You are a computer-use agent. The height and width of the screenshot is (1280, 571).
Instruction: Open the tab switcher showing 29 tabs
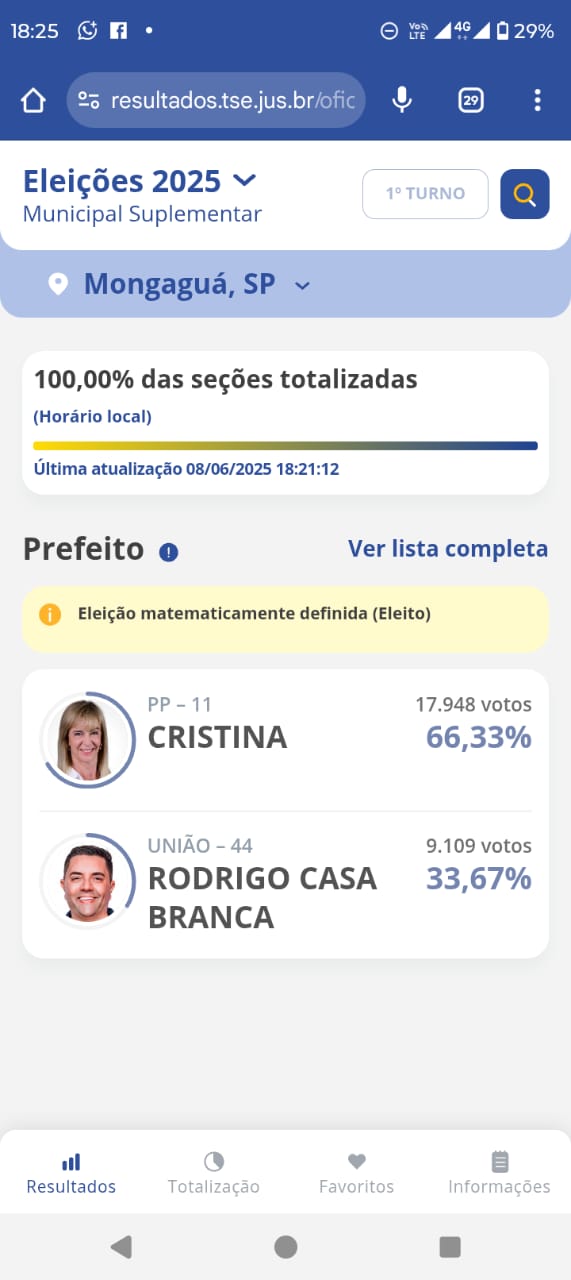471,100
